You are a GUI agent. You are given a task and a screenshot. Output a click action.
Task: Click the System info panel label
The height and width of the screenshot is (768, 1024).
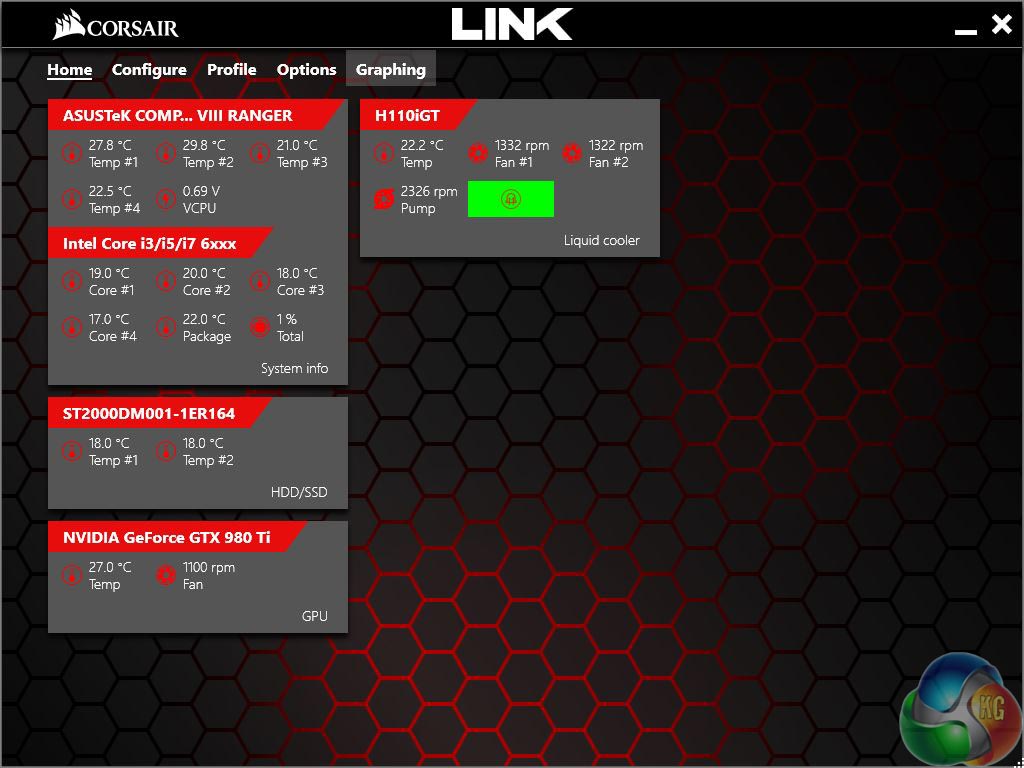coord(295,368)
